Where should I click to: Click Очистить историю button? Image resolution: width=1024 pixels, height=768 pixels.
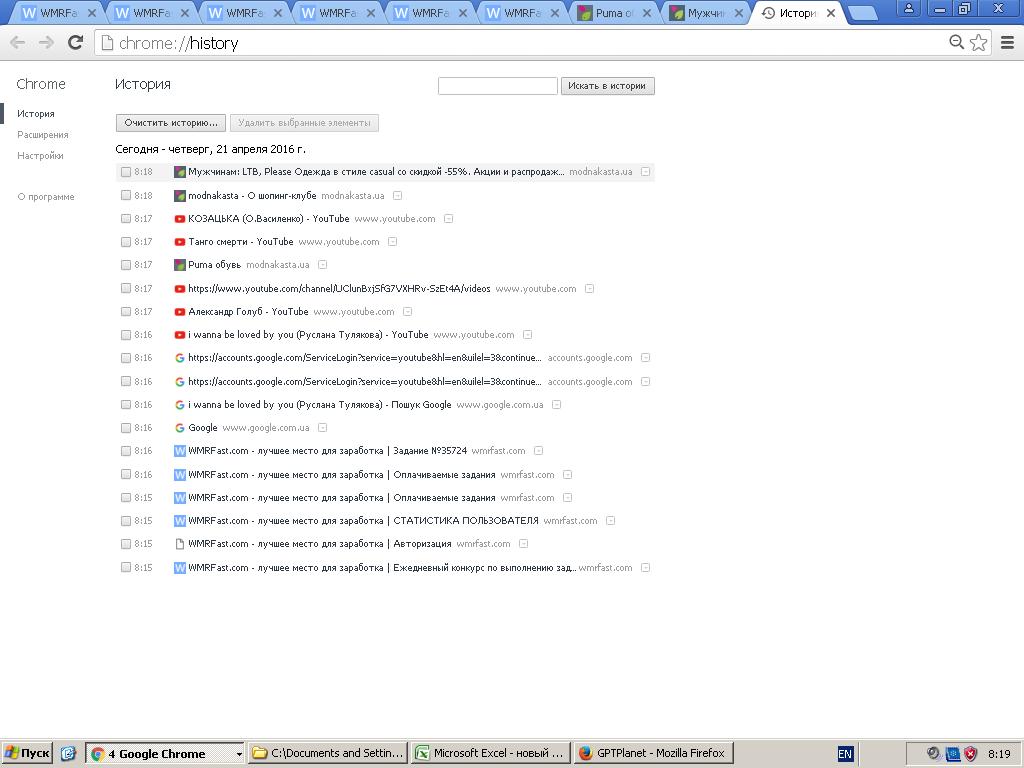[x=171, y=123]
